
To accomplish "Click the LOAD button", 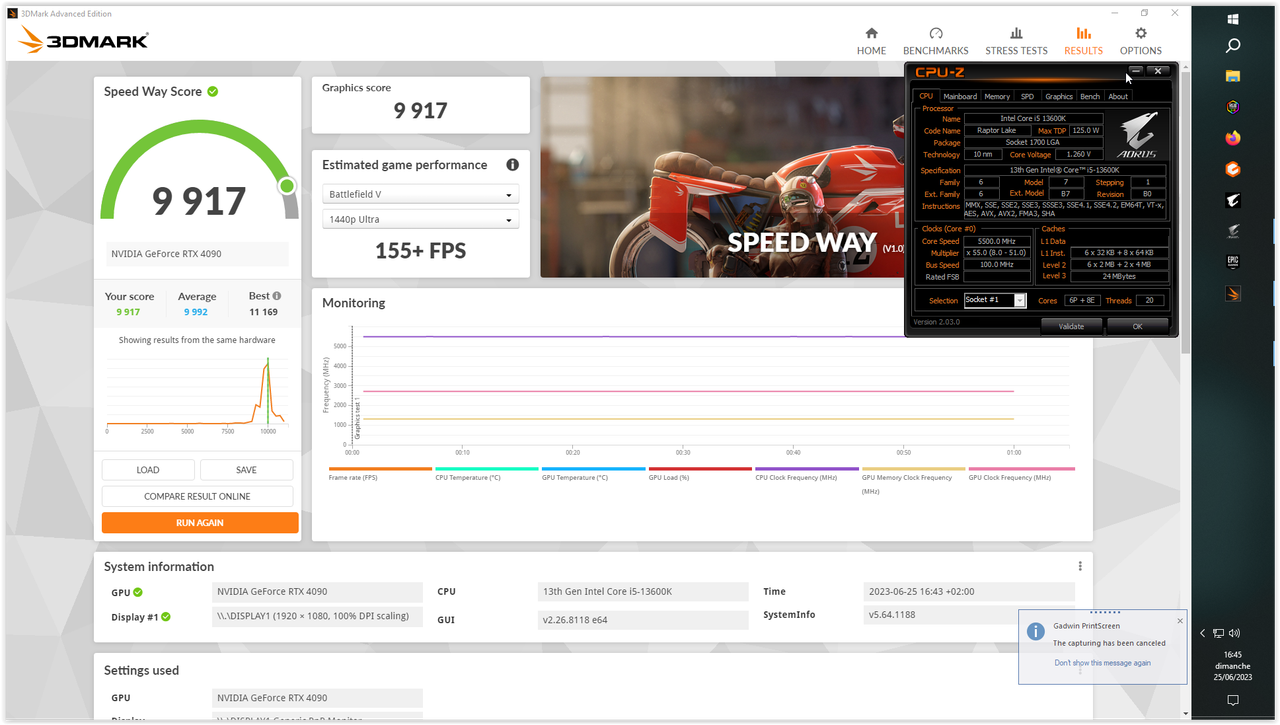I will (x=148, y=470).
